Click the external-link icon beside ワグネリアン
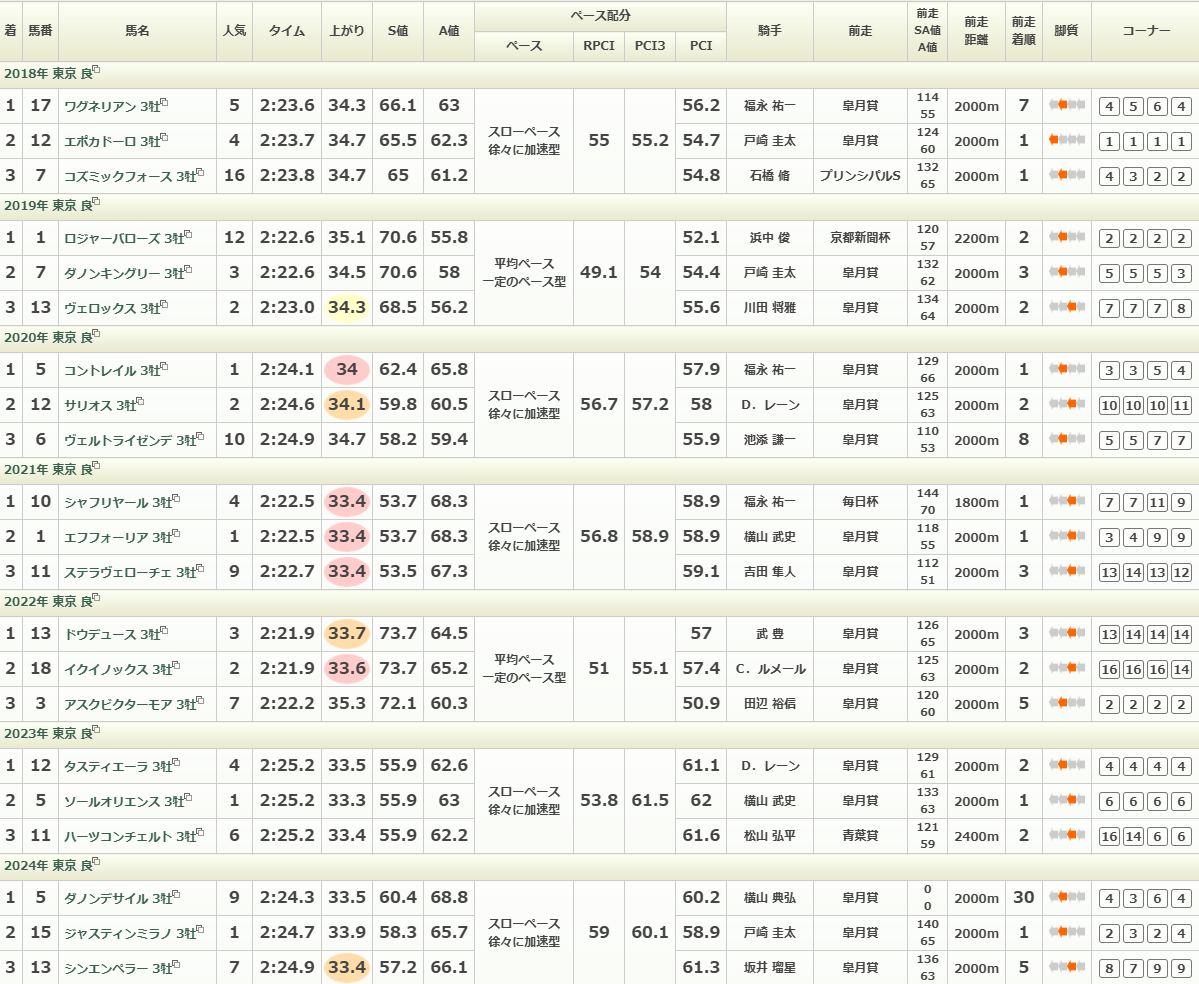Viewport: 1199px width, 984px height. [164, 102]
